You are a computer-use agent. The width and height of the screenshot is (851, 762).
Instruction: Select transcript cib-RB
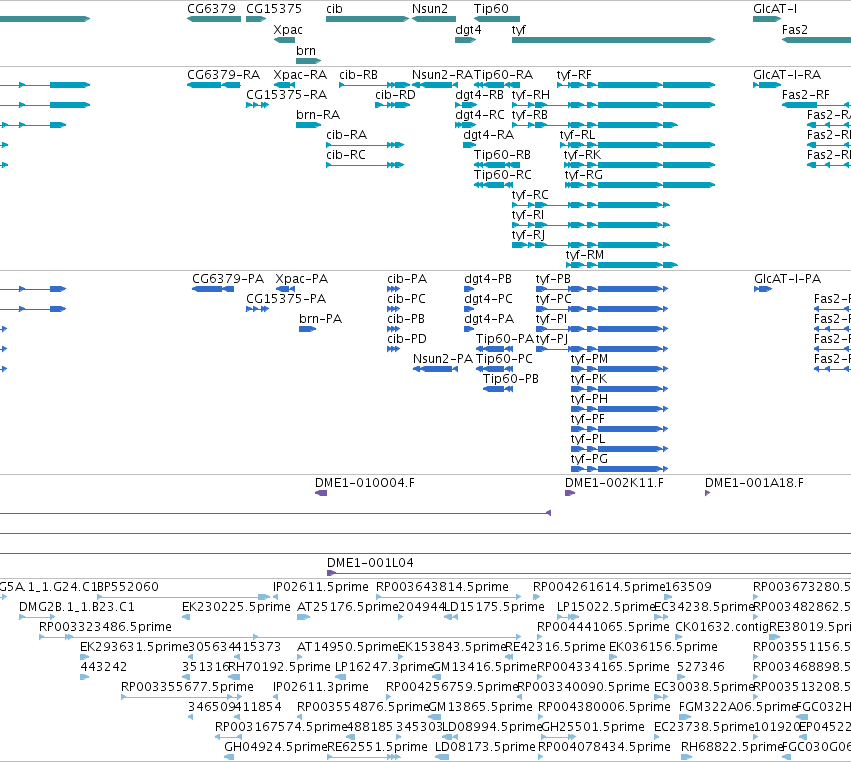click(x=374, y=85)
